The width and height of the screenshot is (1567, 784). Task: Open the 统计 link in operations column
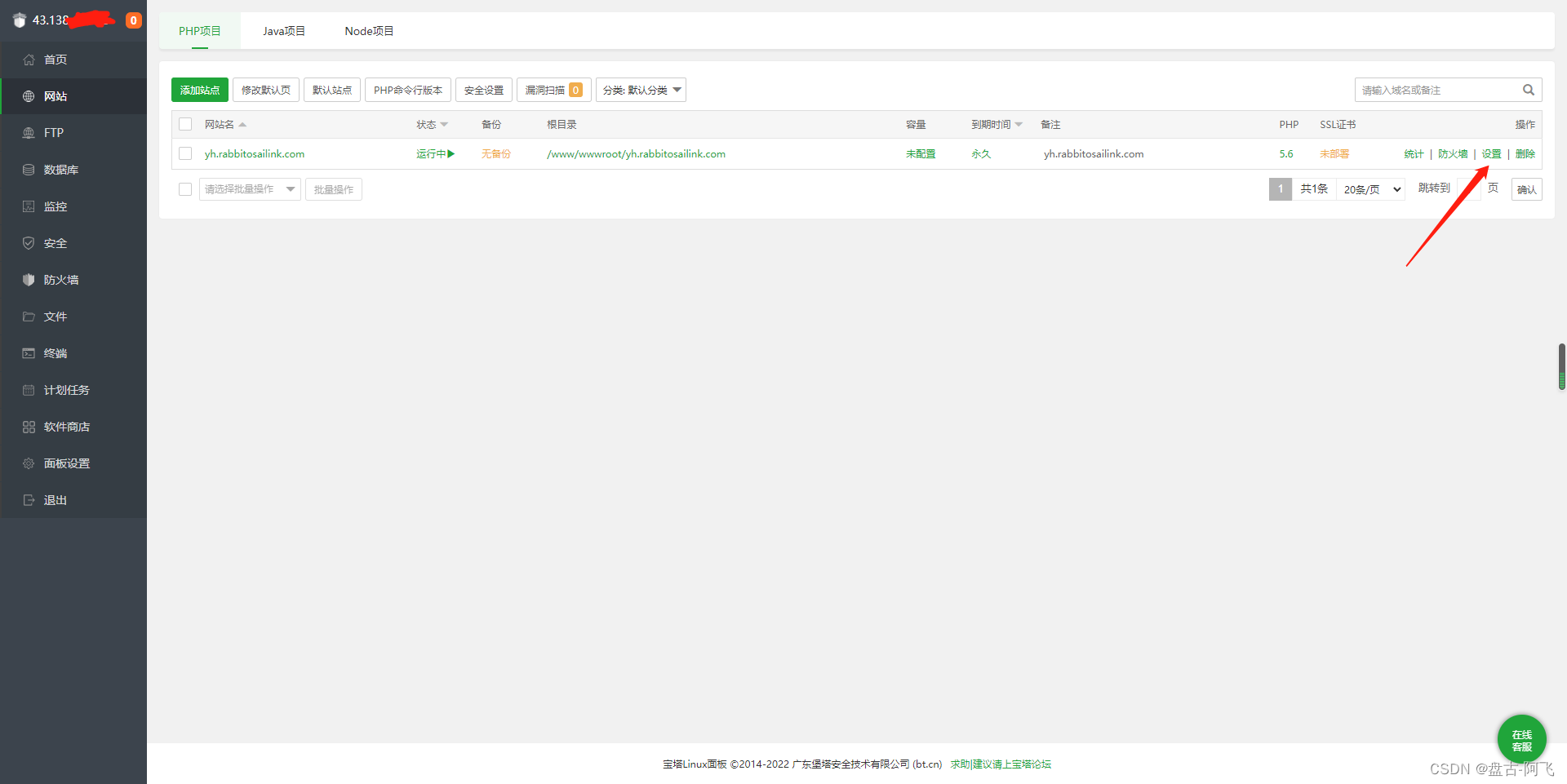pos(1414,153)
